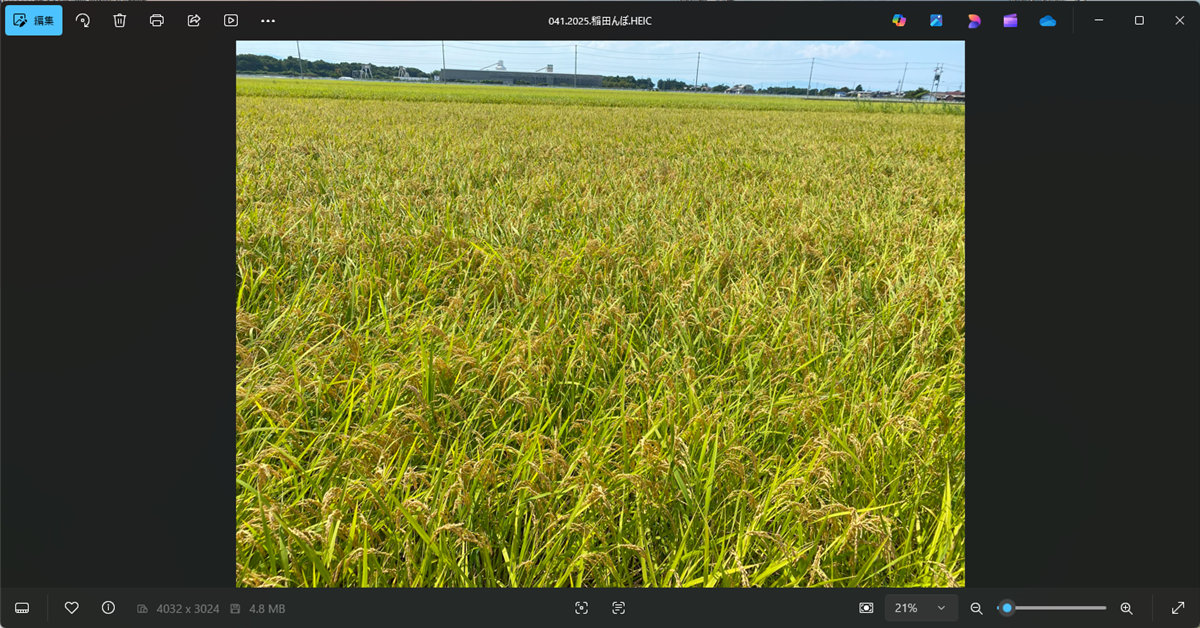
Task: Close the Photos window
Action: click(x=1179, y=20)
